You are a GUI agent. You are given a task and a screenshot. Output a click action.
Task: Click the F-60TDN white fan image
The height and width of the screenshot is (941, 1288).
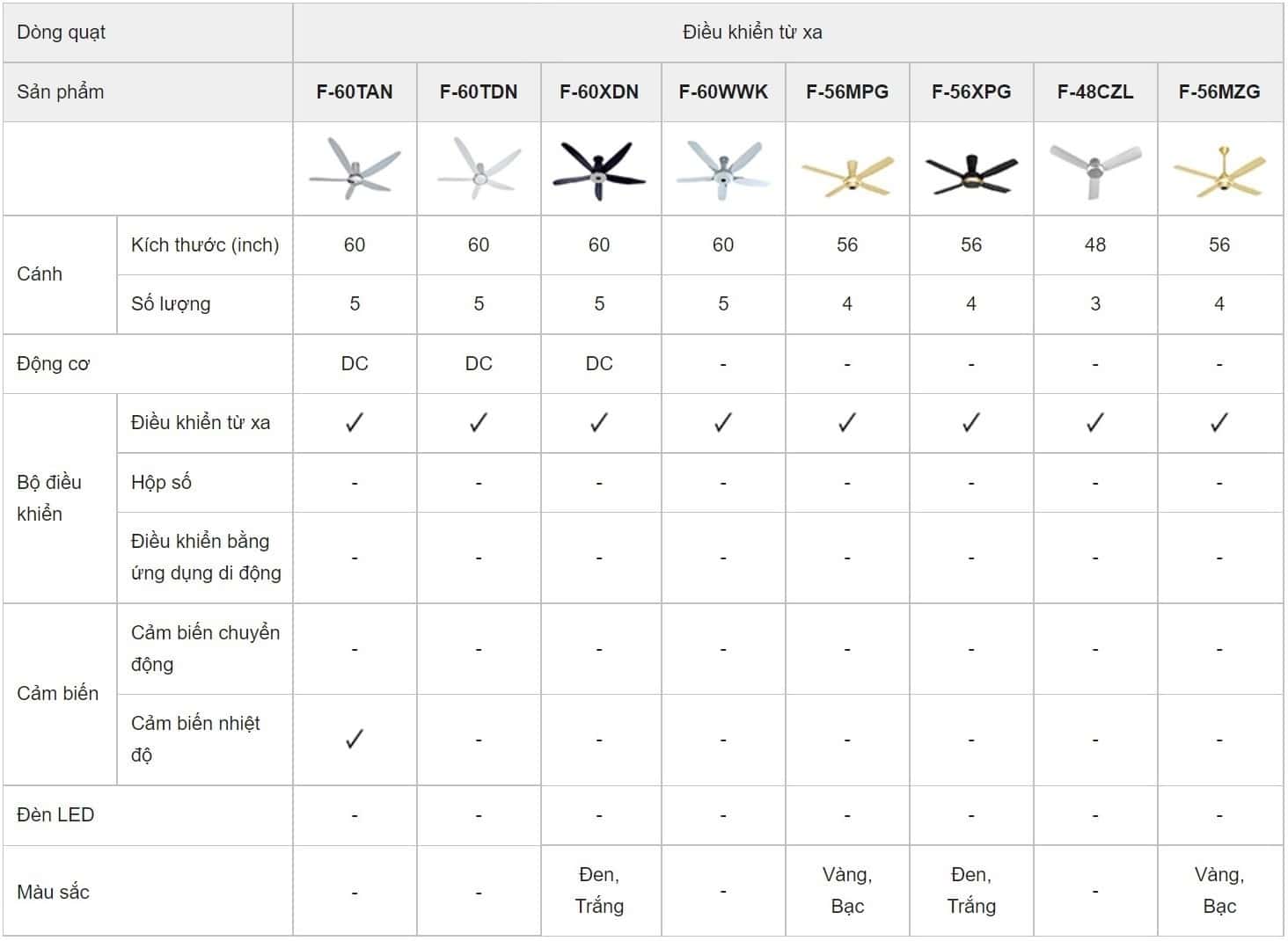point(479,168)
